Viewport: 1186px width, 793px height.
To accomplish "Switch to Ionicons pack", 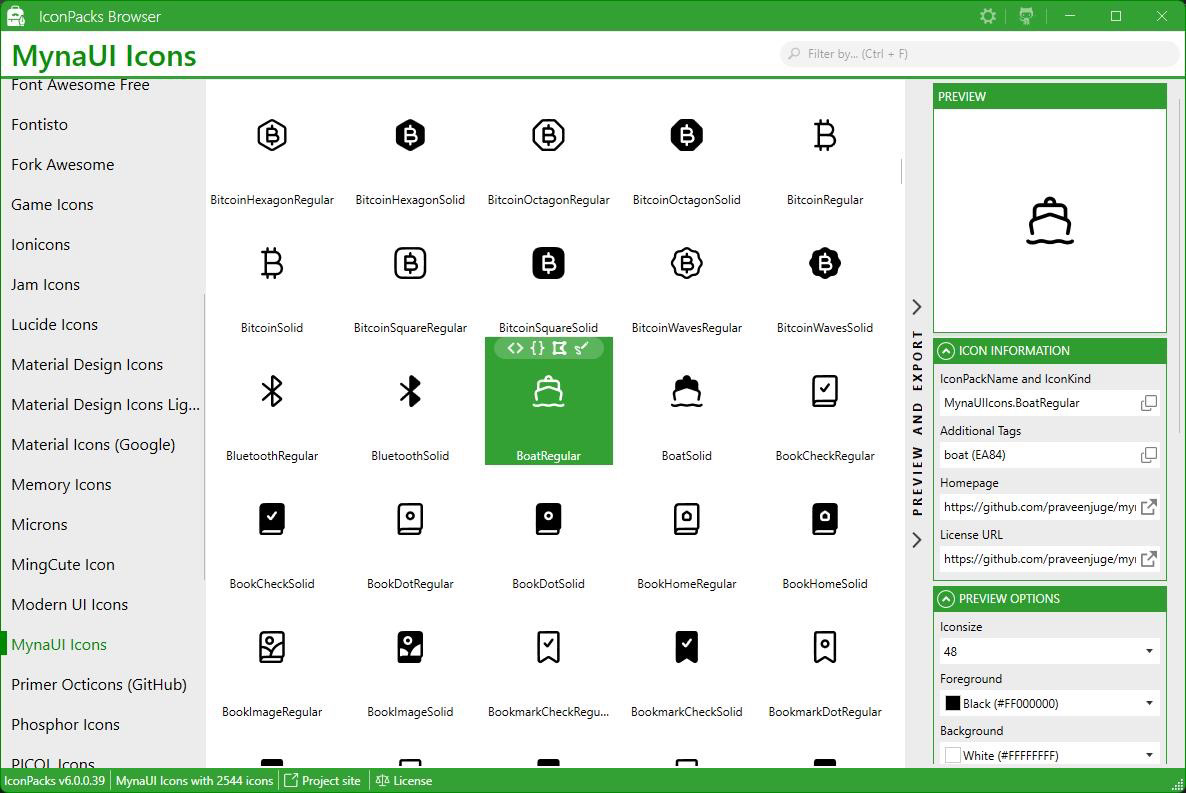I will (x=40, y=245).
